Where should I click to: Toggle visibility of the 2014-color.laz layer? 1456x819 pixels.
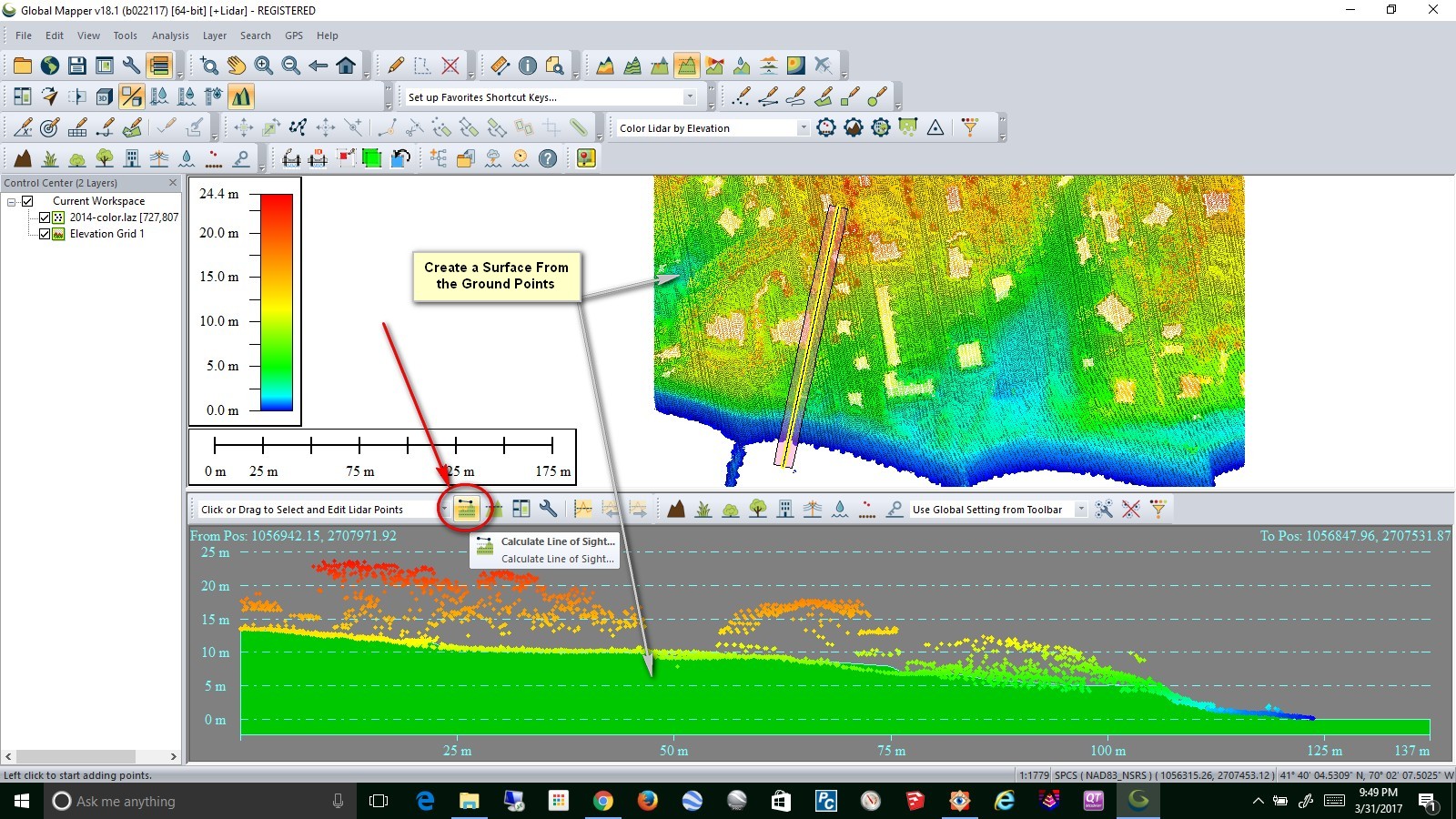point(44,217)
